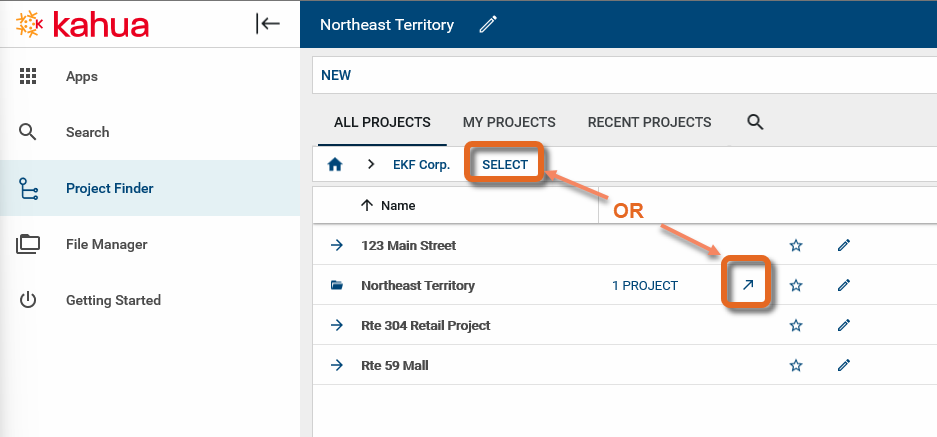Switch to the Recent Projects tab
The height and width of the screenshot is (437, 937).
tap(649, 122)
